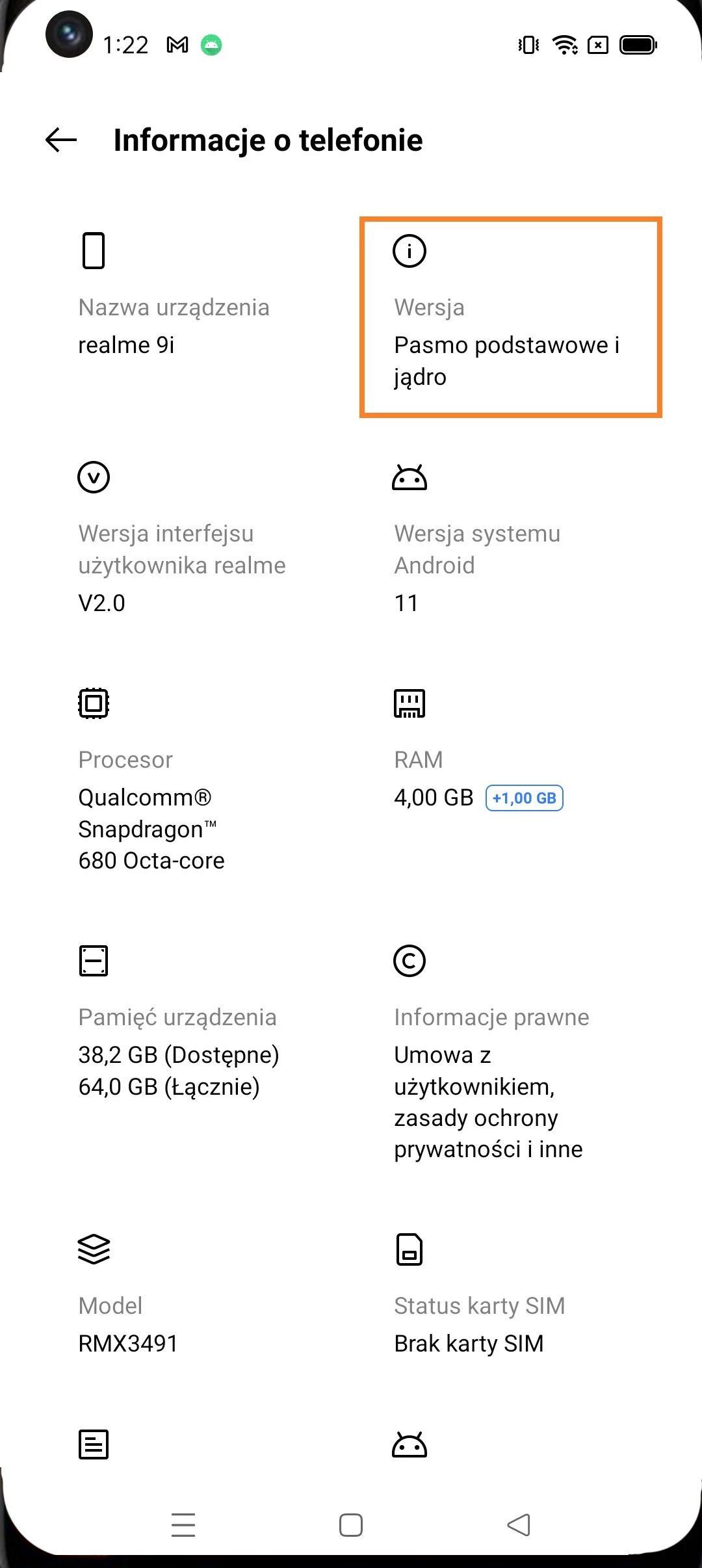Tap the Android robot icon above Wersja systemu
The width and height of the screenshot is (702, 1568).
409,478
